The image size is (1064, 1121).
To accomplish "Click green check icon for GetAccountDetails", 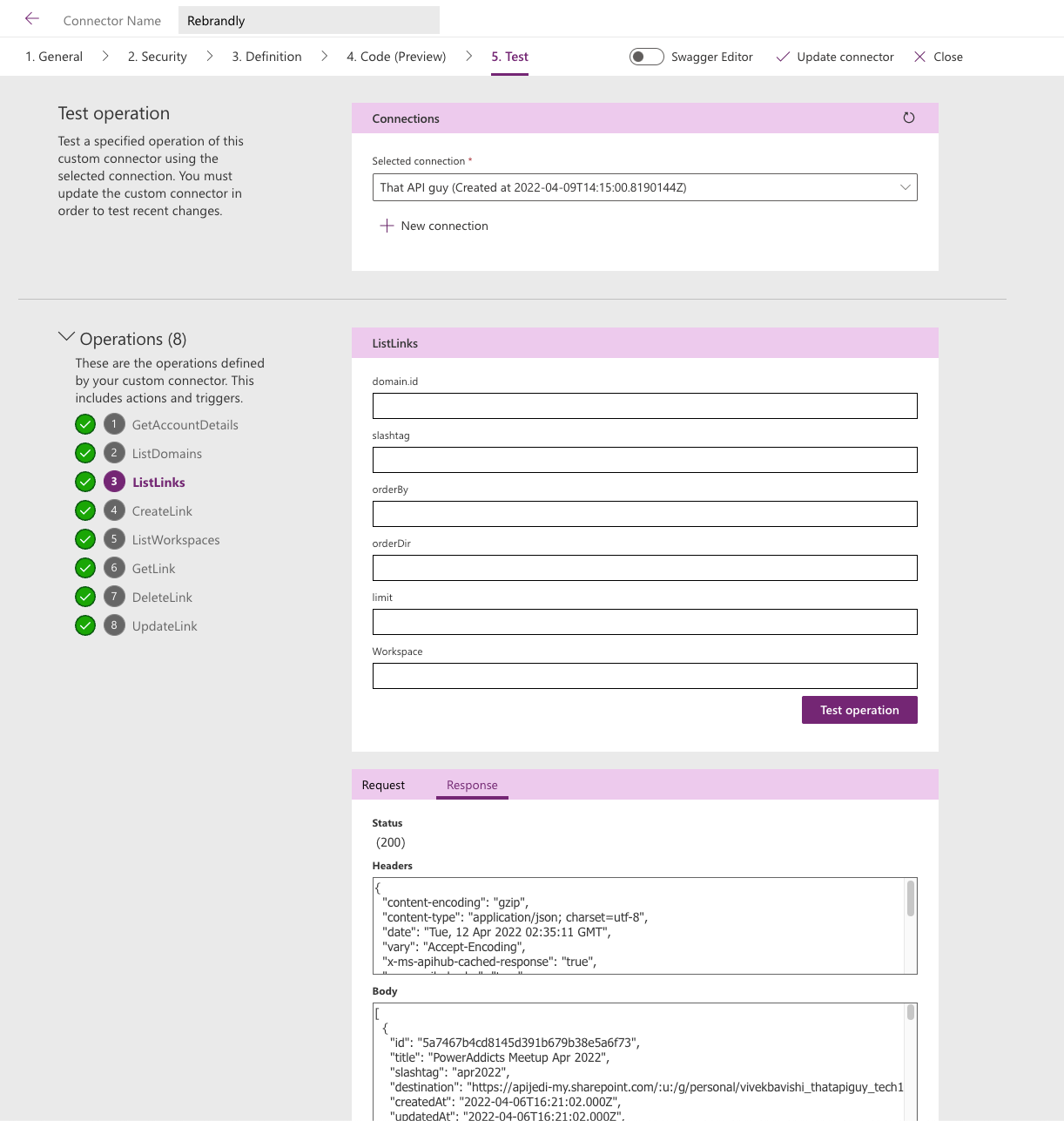I will click(x=85, y=424).
